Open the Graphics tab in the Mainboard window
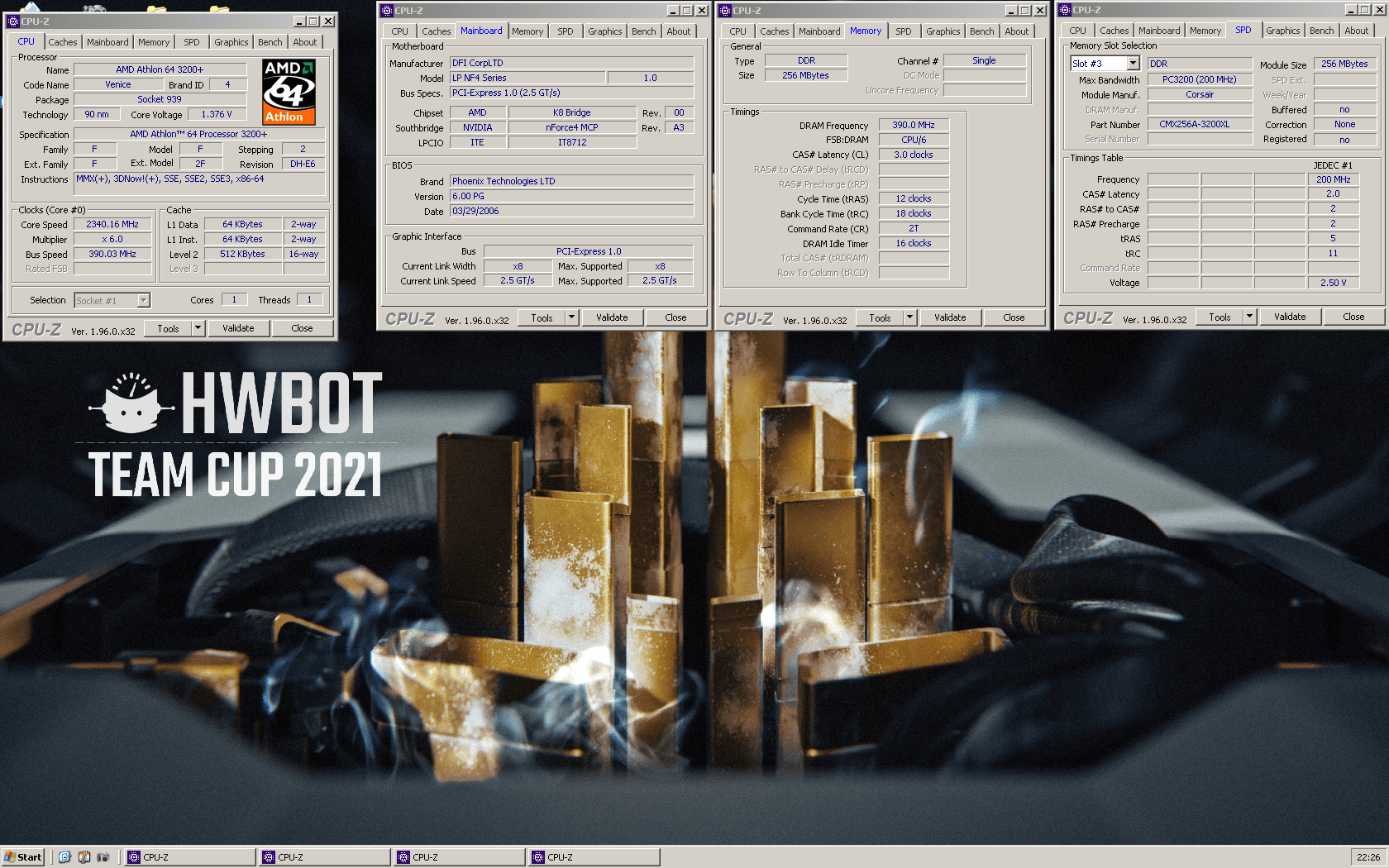The width and height of the screenshot is (1389, 868). click(605, 31)
